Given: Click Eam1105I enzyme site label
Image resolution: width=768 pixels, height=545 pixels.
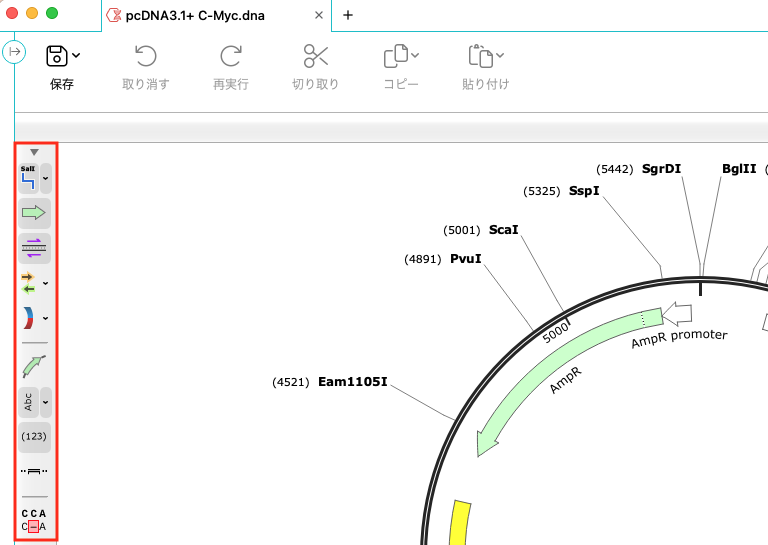Looking at the screenshot, I should [x=353, y=381].
